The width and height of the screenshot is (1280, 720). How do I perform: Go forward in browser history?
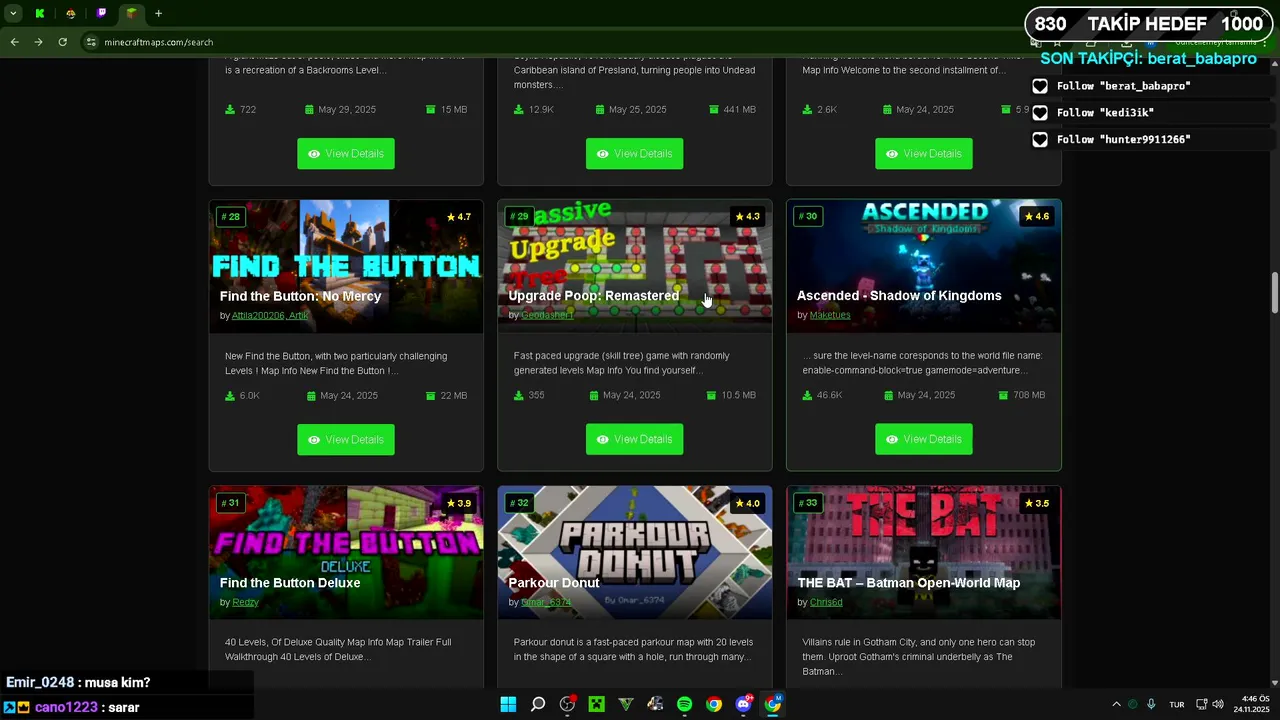coord(38,42)
